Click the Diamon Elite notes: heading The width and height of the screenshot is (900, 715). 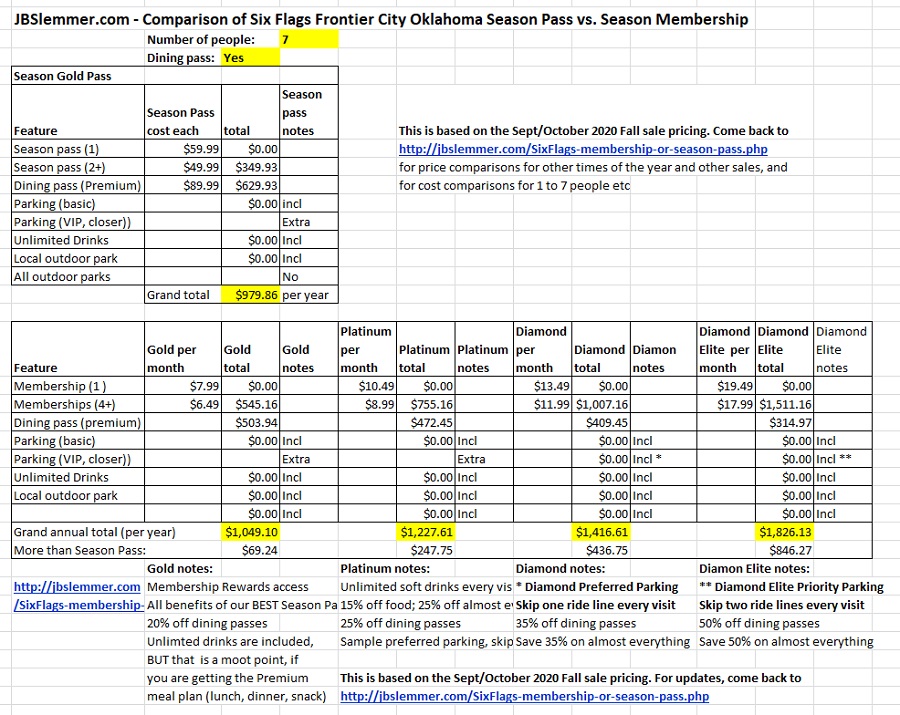tap(754, 569)
